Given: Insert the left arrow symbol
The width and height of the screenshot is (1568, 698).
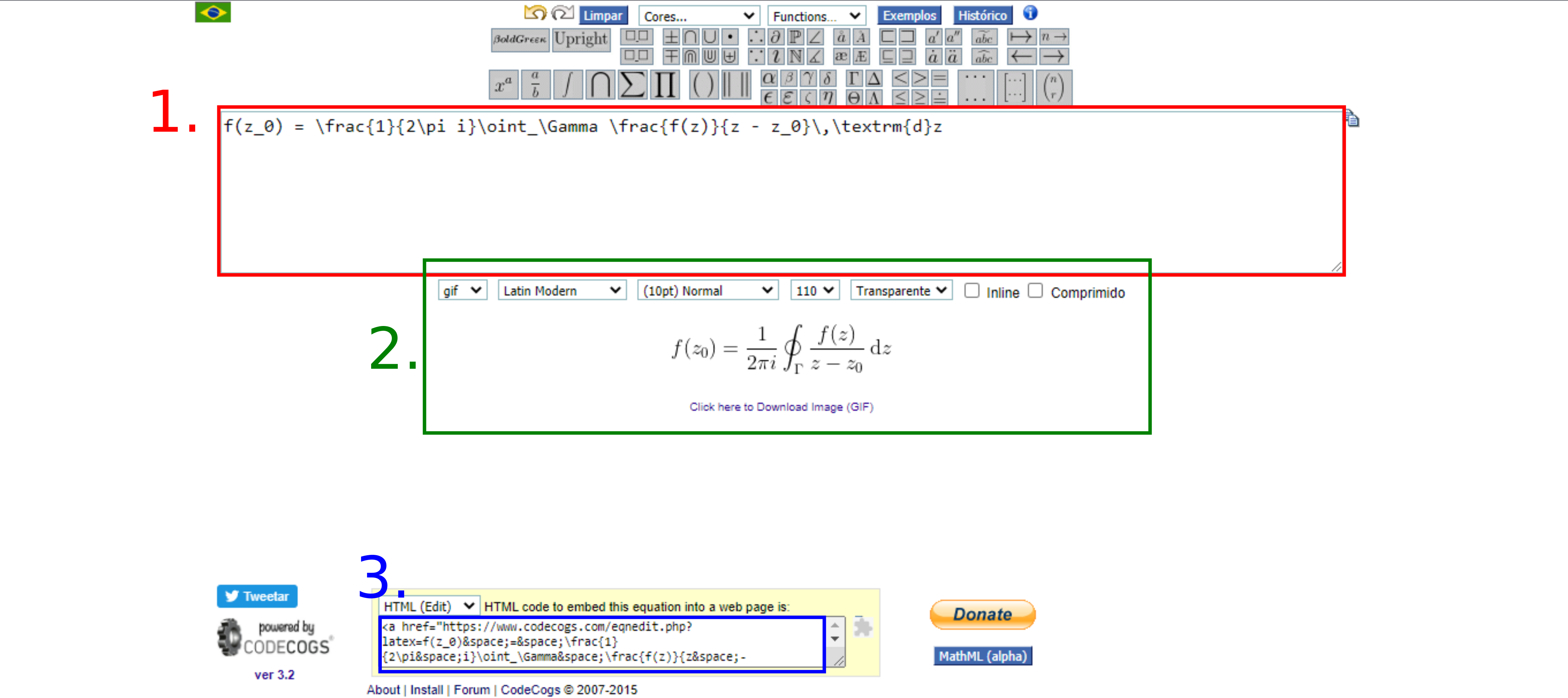Looking at the screenshot, I should point(1022,56).
